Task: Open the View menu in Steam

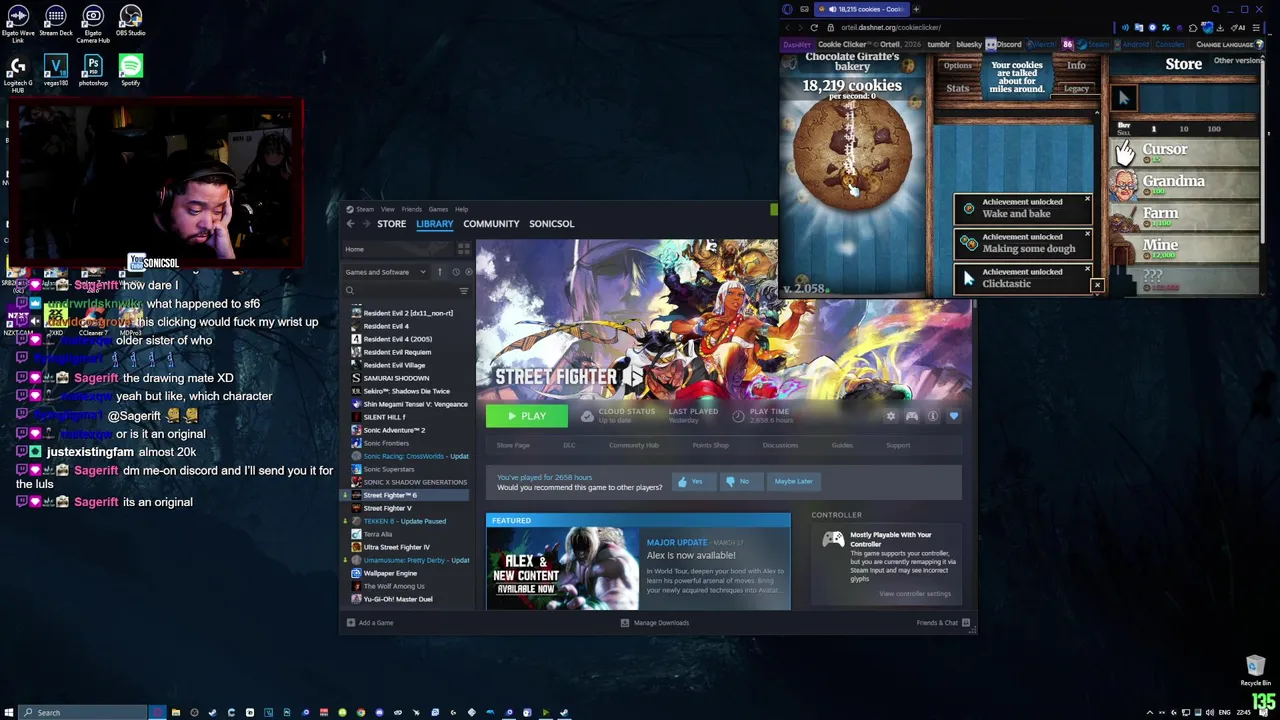Action: click(x=387, y=209)
